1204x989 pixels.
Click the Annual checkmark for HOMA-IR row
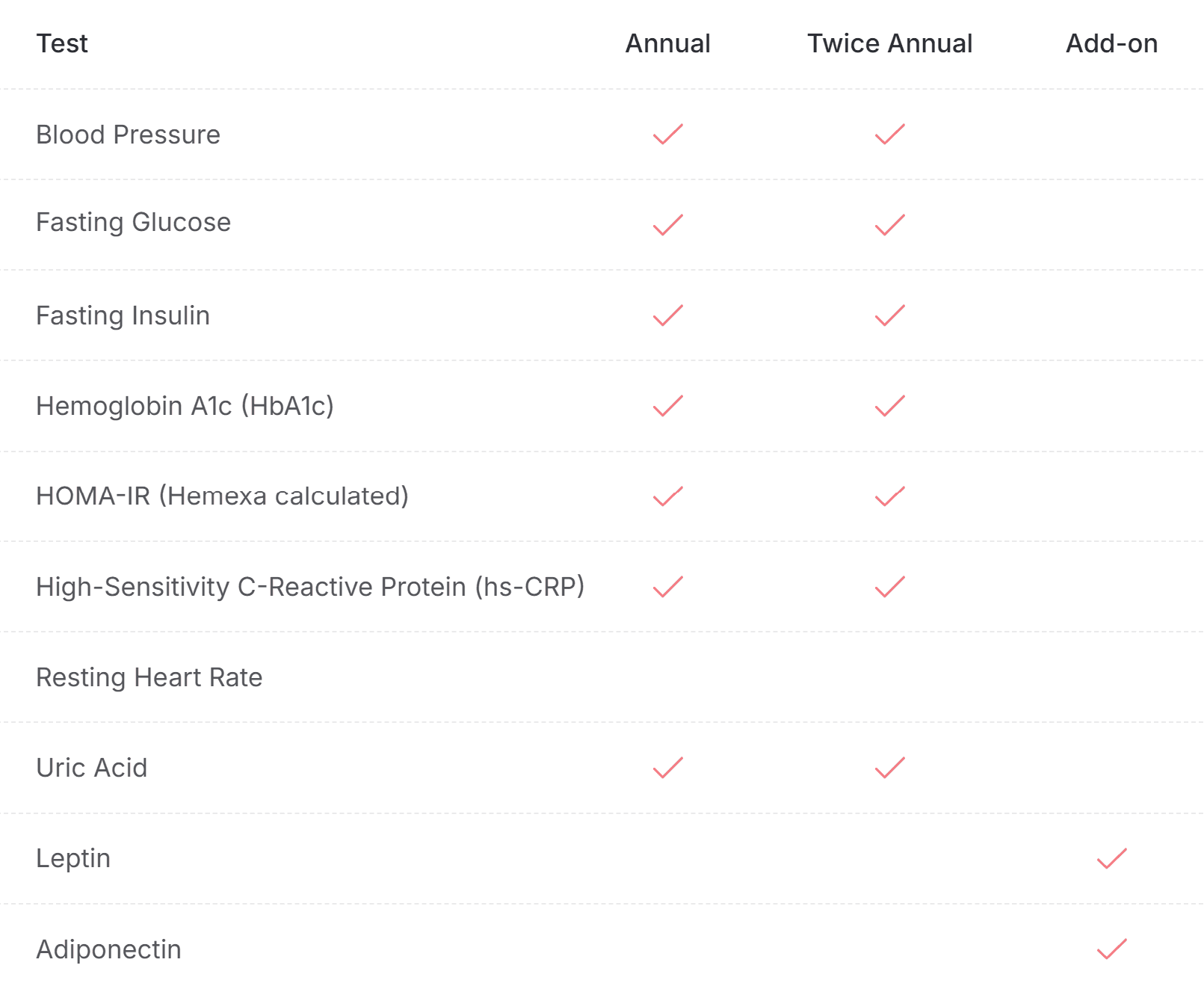pyautogui.click(x=668, y=496)
